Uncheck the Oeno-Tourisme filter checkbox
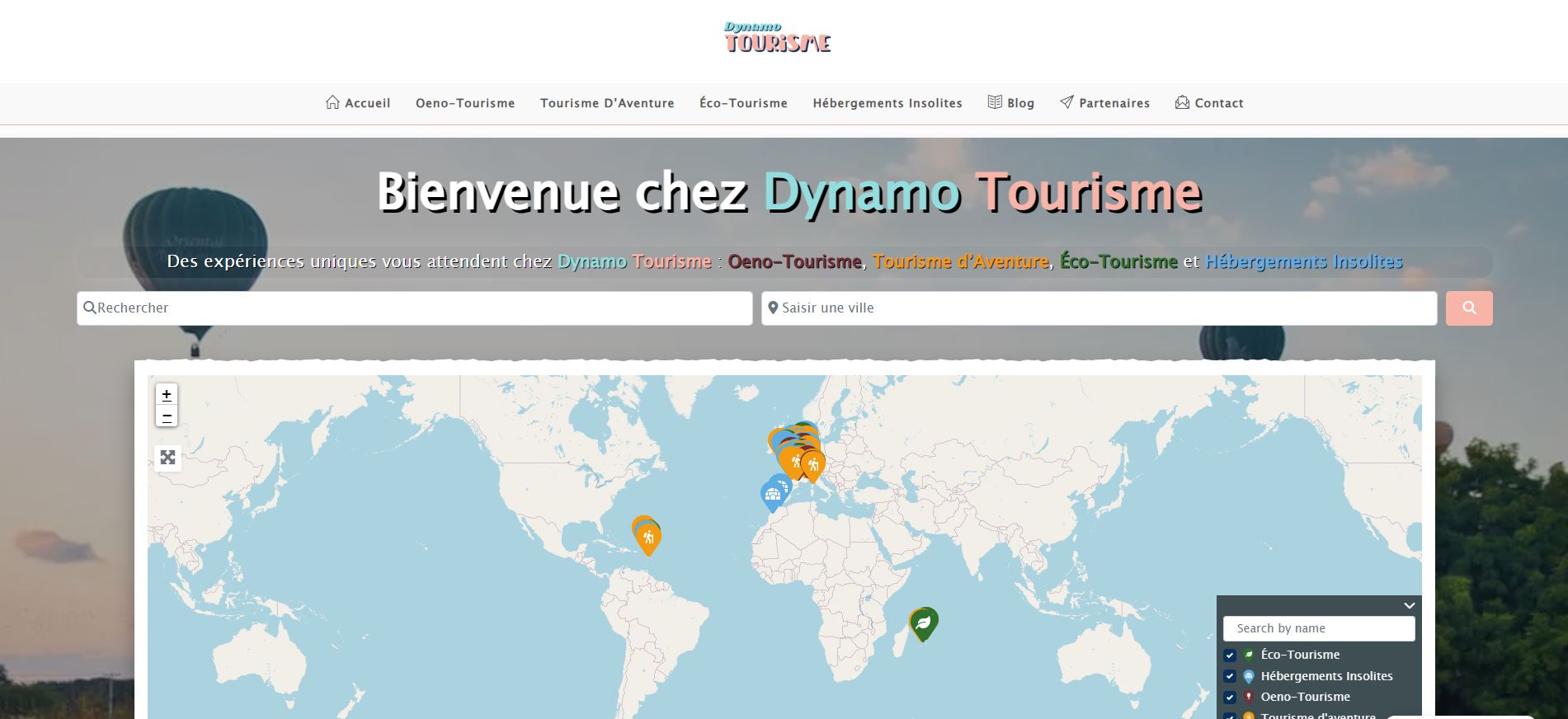Image resolution: width=1568 pixels, height=719 pixels. pos(1230,698)
